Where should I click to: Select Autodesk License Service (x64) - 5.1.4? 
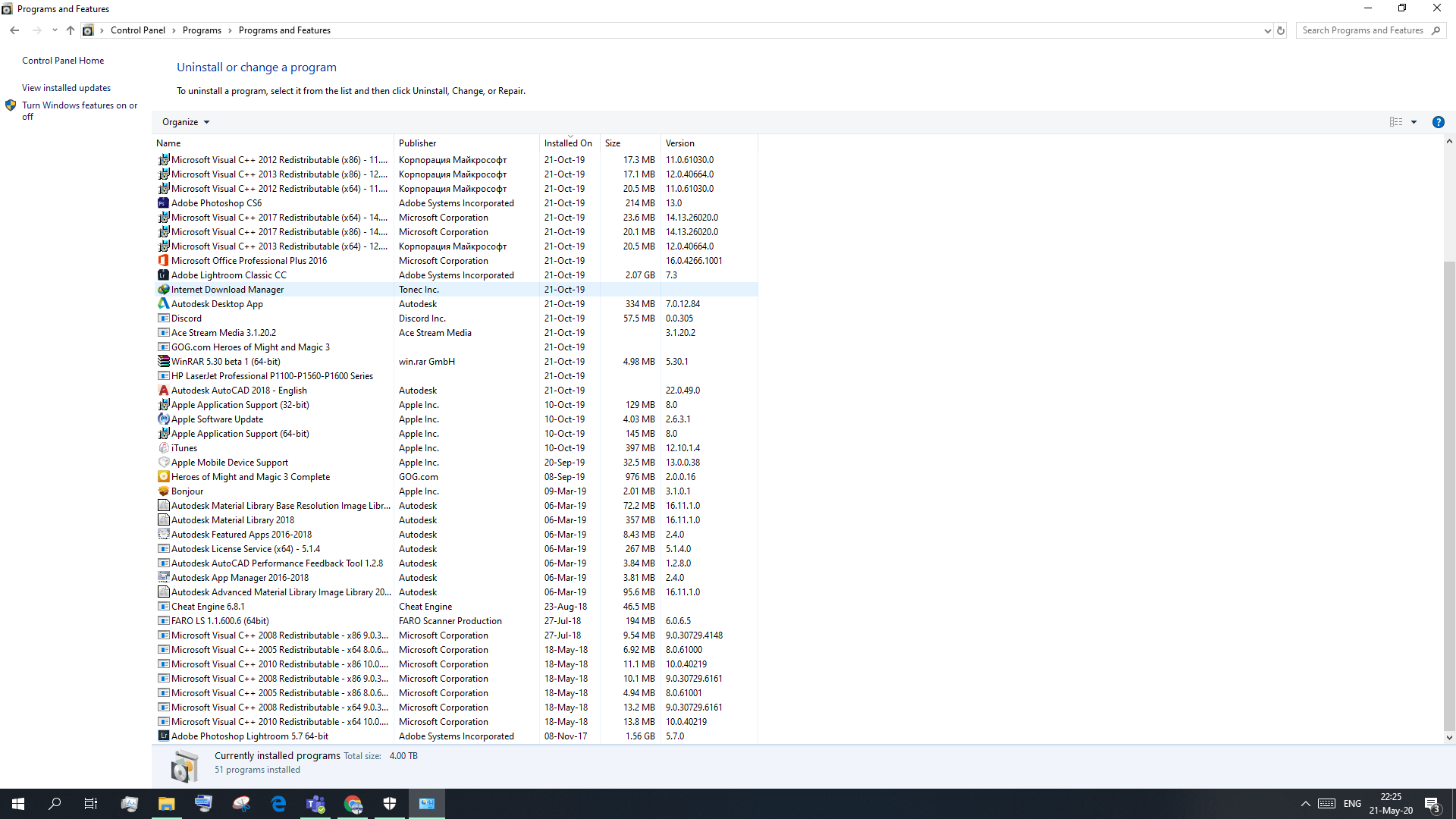(455, 549)
